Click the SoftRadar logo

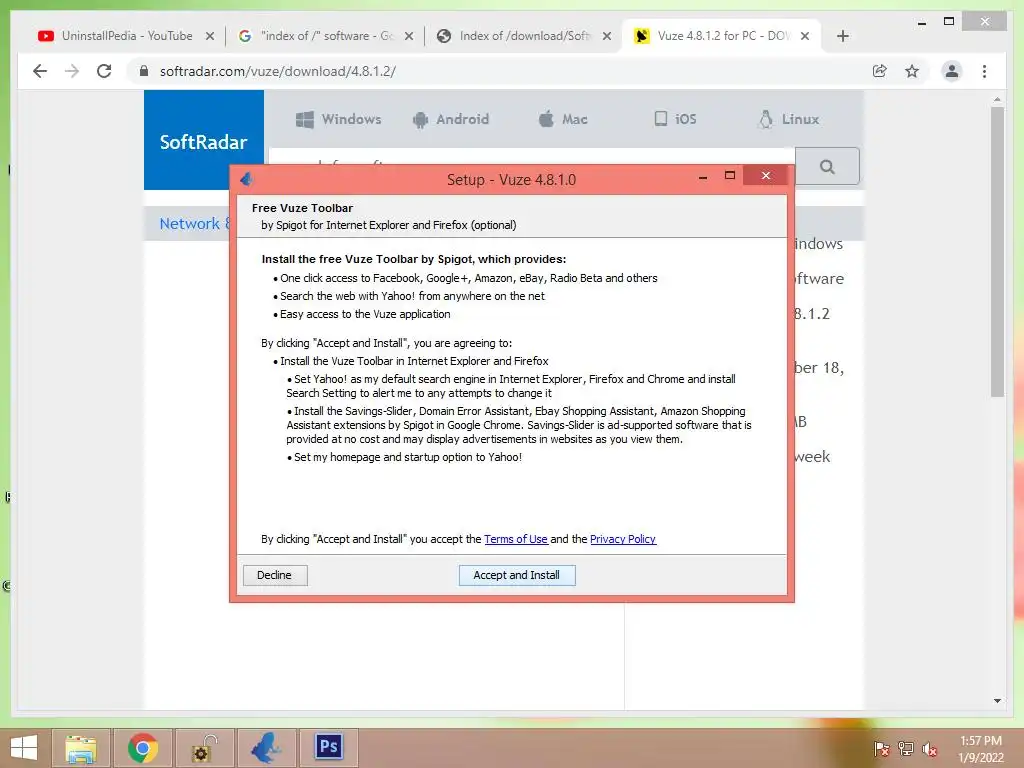click(204, 141)
